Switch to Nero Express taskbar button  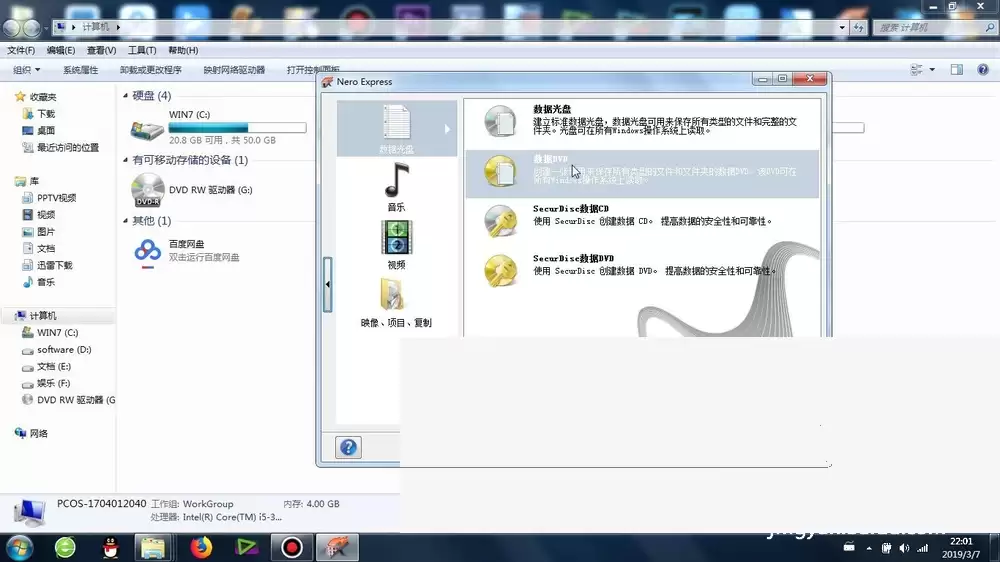click(x=337, y=547)
